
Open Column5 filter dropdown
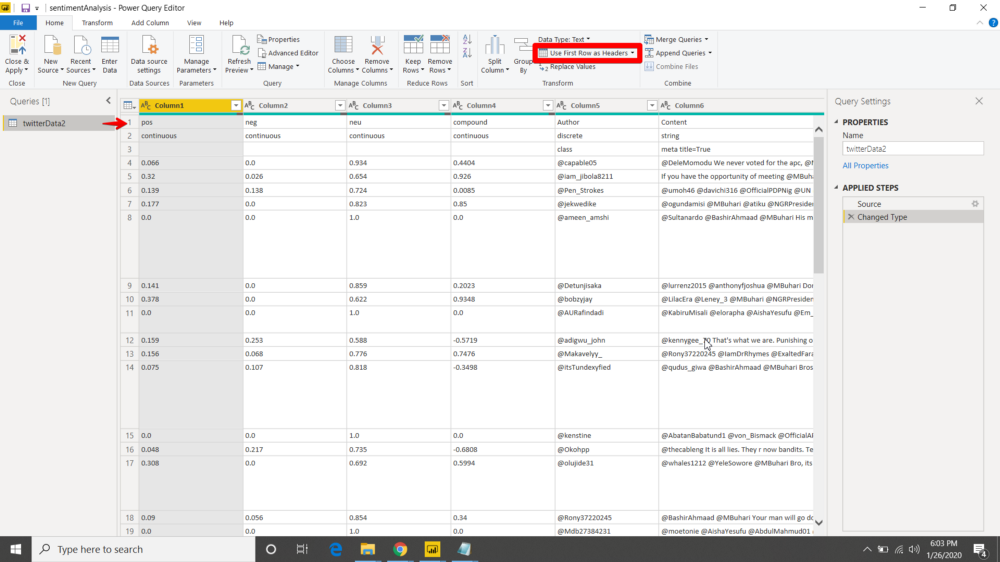(x=652, y=105)
